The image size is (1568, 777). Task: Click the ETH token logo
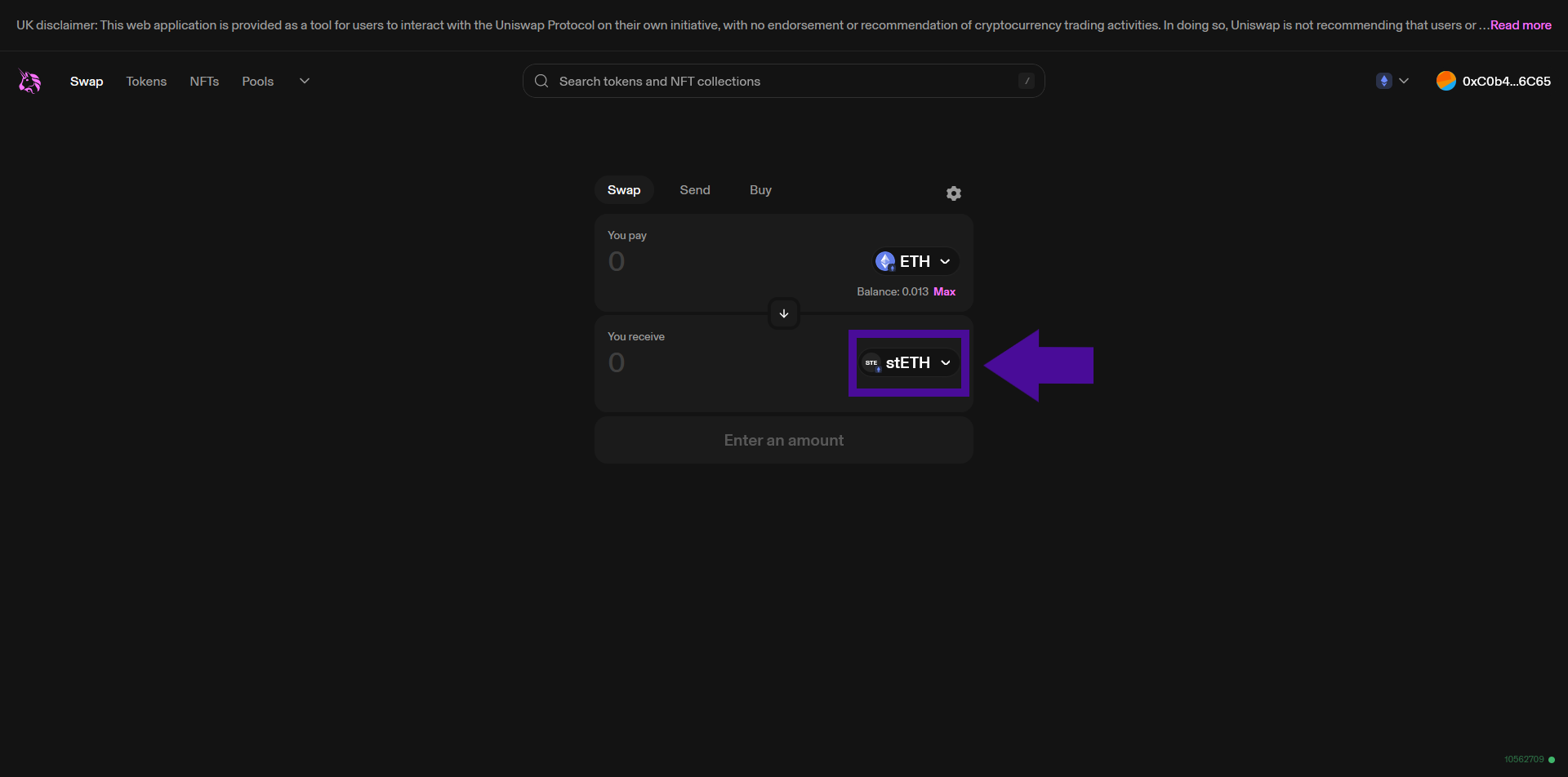[885, 261]
